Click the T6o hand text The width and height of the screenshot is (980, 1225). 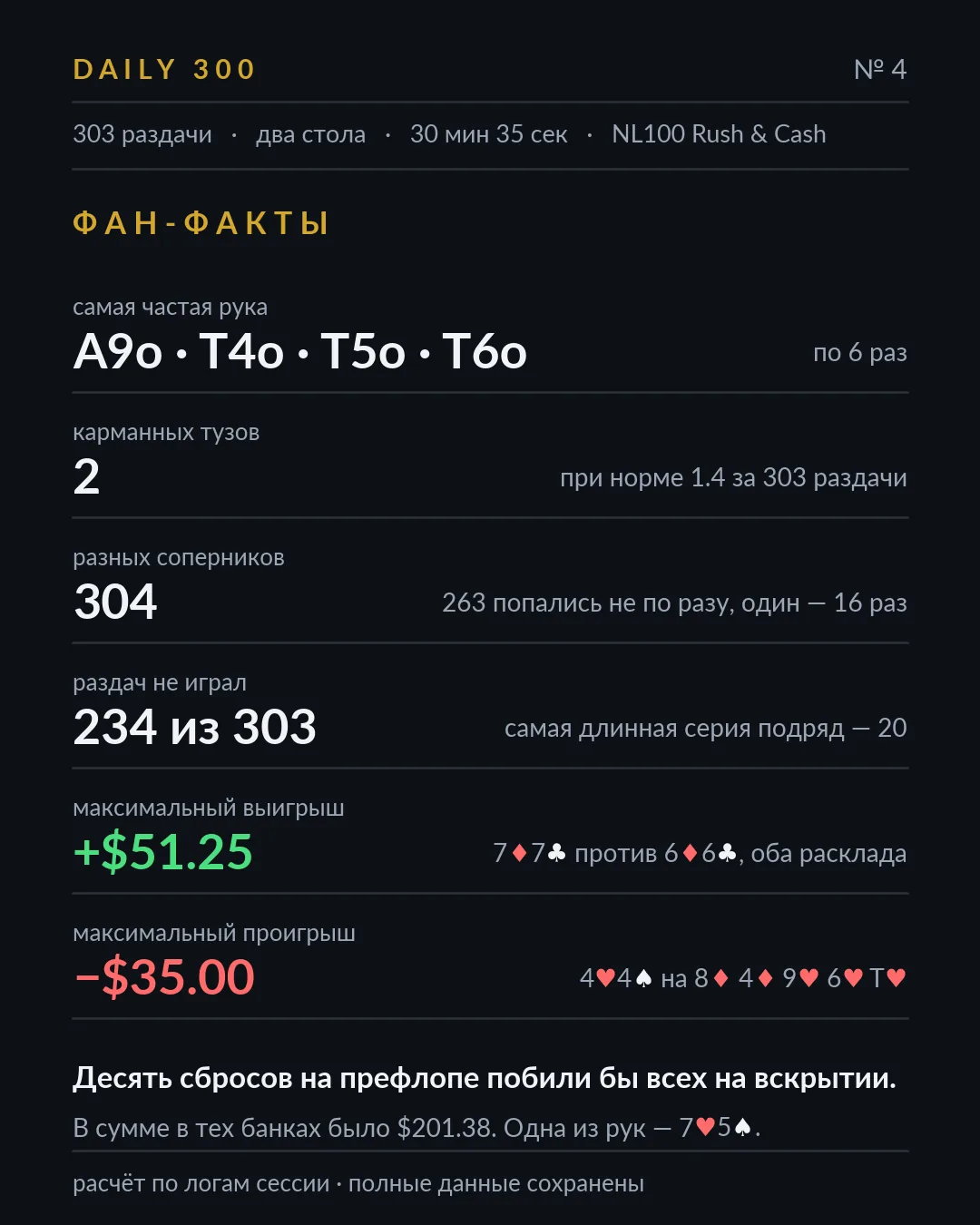point(485,352)
